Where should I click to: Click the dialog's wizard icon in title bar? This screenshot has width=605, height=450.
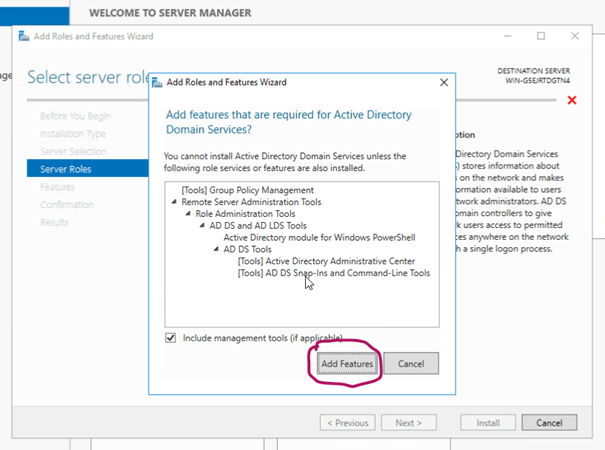tap(157, 82)
